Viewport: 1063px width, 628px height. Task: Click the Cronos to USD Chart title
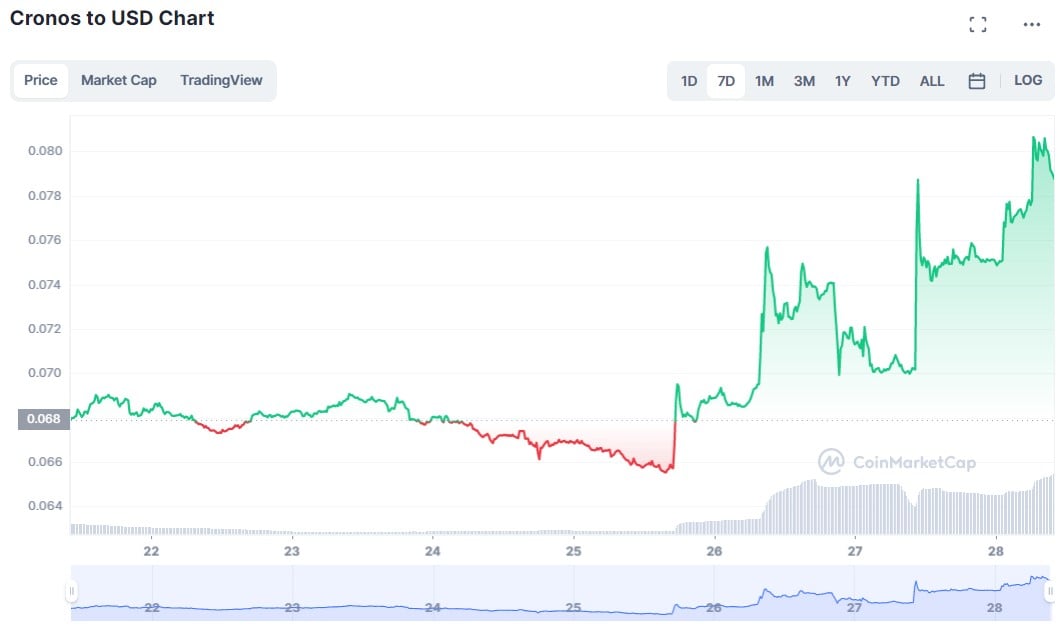(x=114, y=18)
